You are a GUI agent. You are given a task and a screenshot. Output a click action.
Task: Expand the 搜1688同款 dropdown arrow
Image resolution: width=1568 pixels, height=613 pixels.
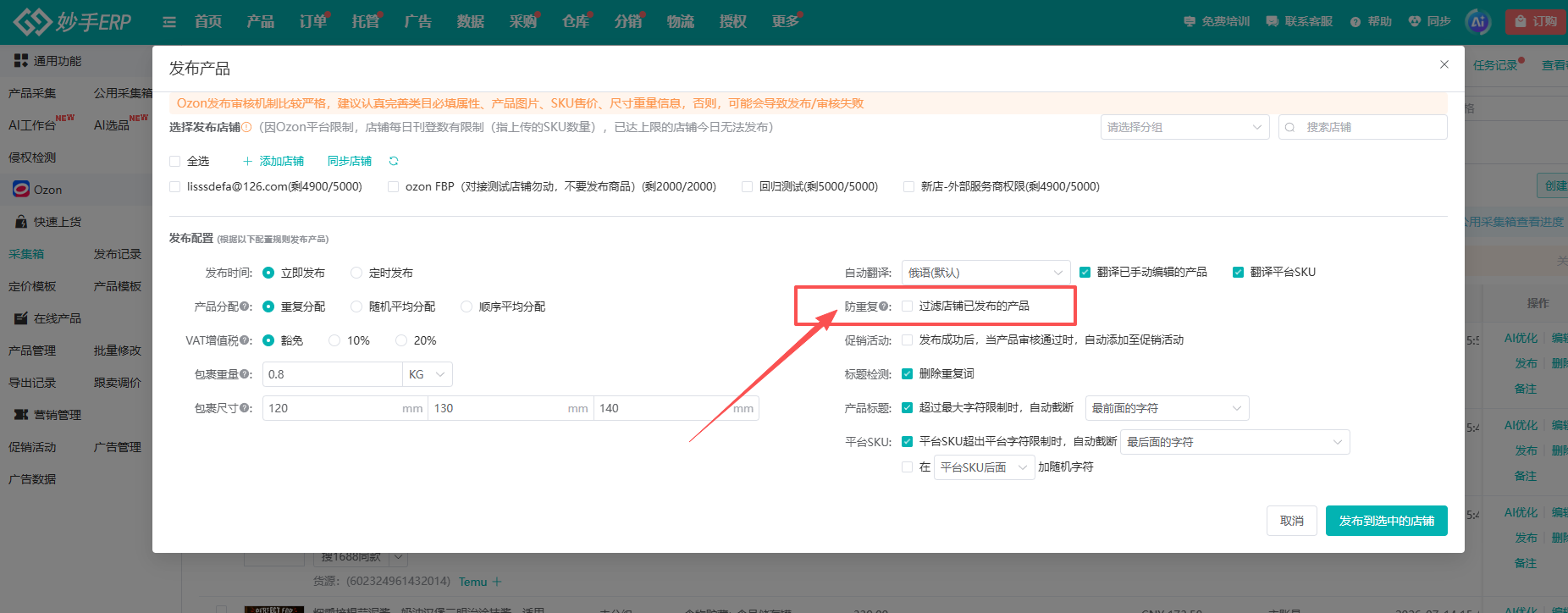pos(399,557)
